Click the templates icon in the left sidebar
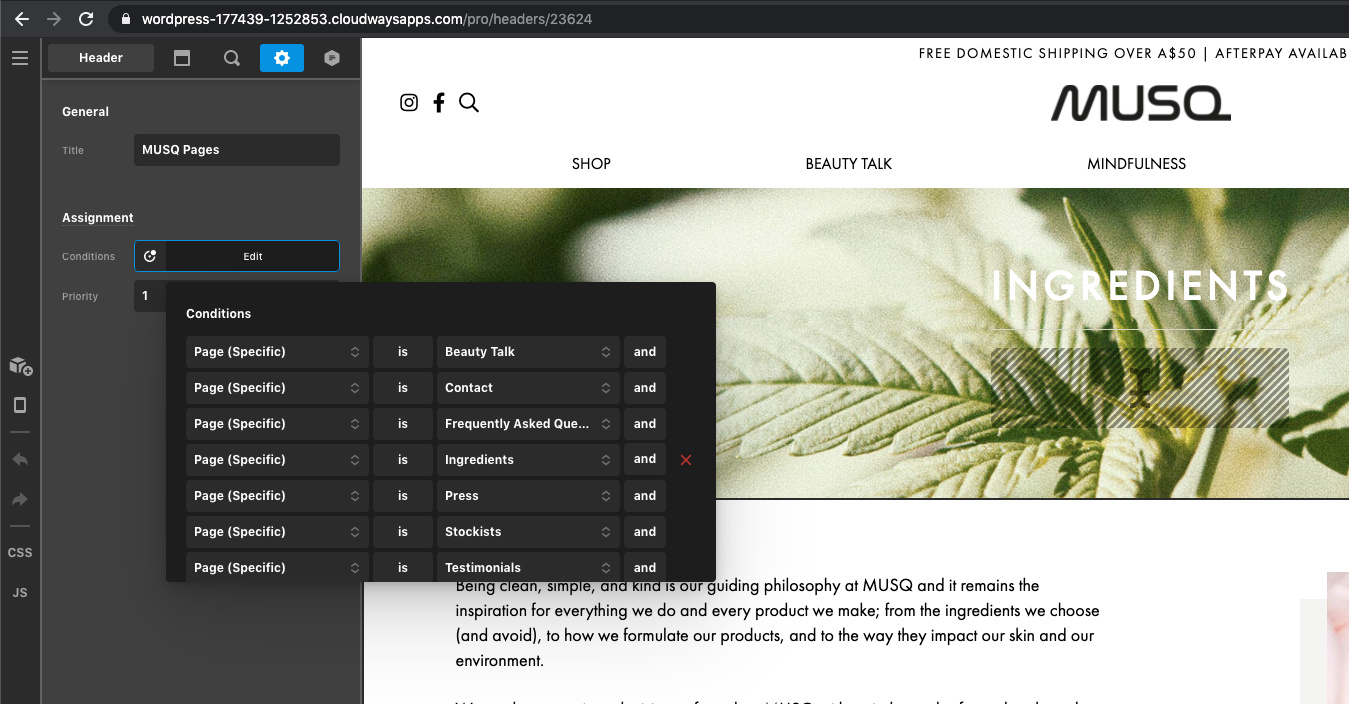The width and height of the screenshot is (1349, 704). point(20,366)
